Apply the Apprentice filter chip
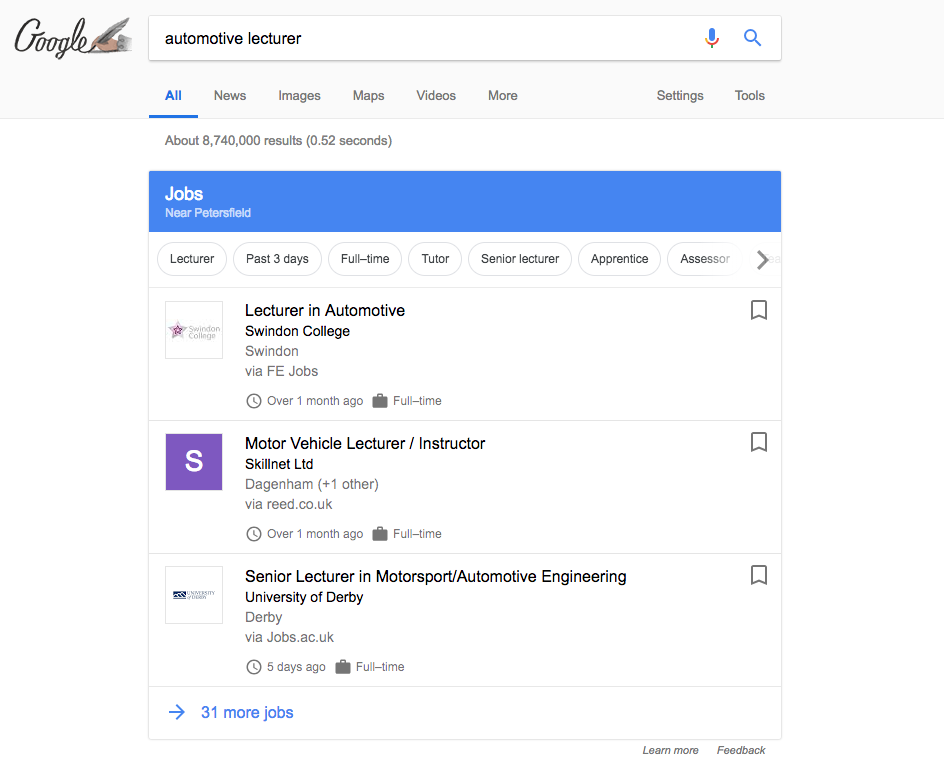The width and height of the screenshot is (944, 766). (620, 259)
